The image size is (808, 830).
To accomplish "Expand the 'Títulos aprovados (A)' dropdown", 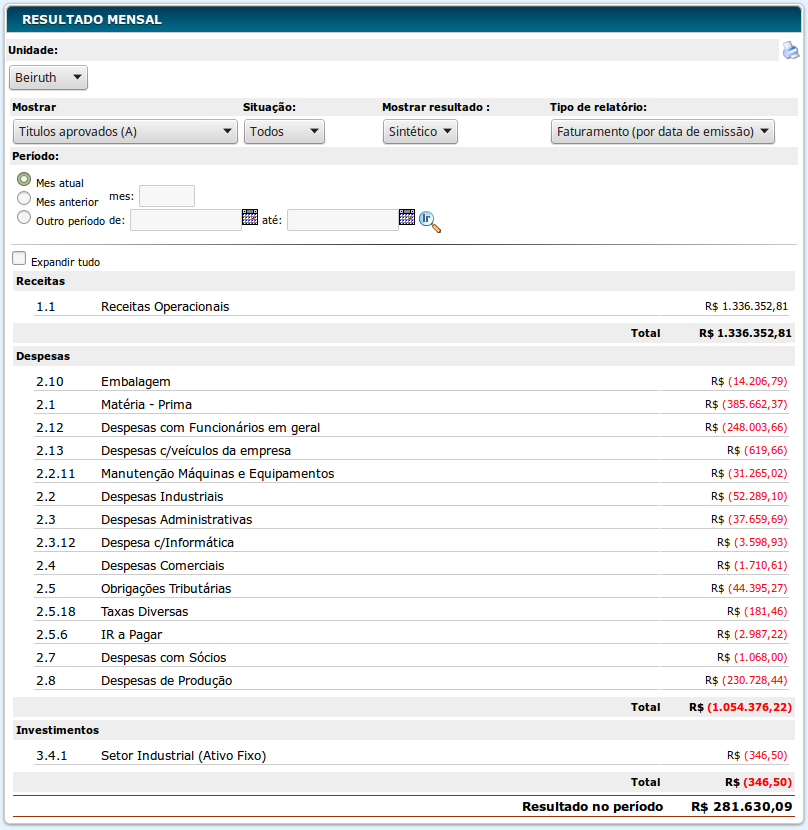I will pyautogui.click(x=125, y=132).
